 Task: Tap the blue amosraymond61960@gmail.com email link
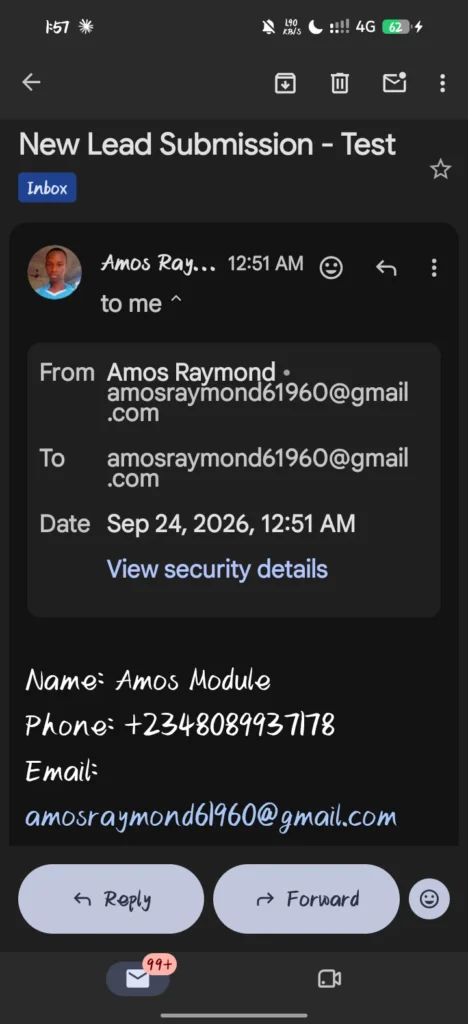click(x=211, y=817)
